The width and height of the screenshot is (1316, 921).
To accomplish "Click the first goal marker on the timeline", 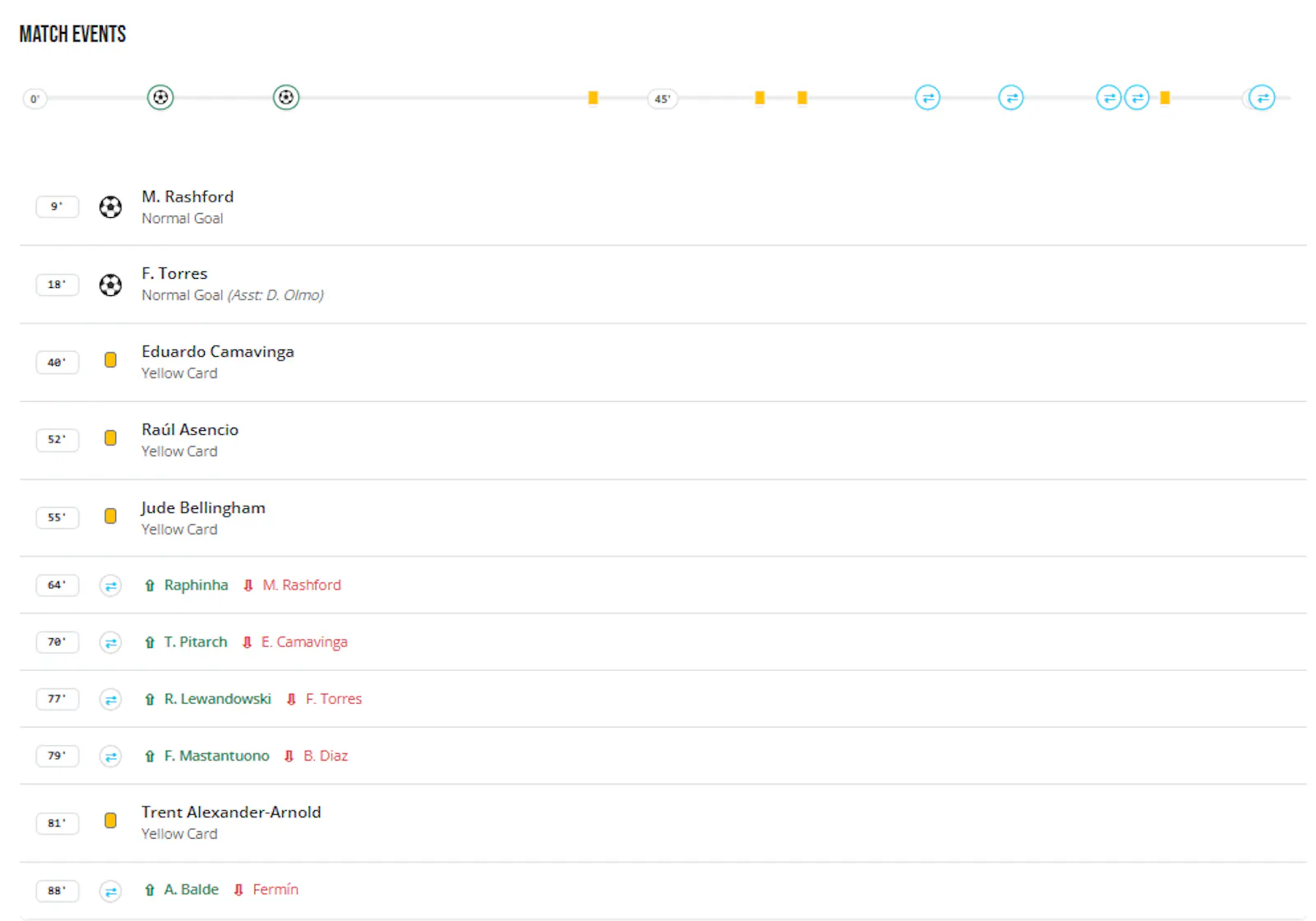I will pyautogui.click(x=160, y=98).
